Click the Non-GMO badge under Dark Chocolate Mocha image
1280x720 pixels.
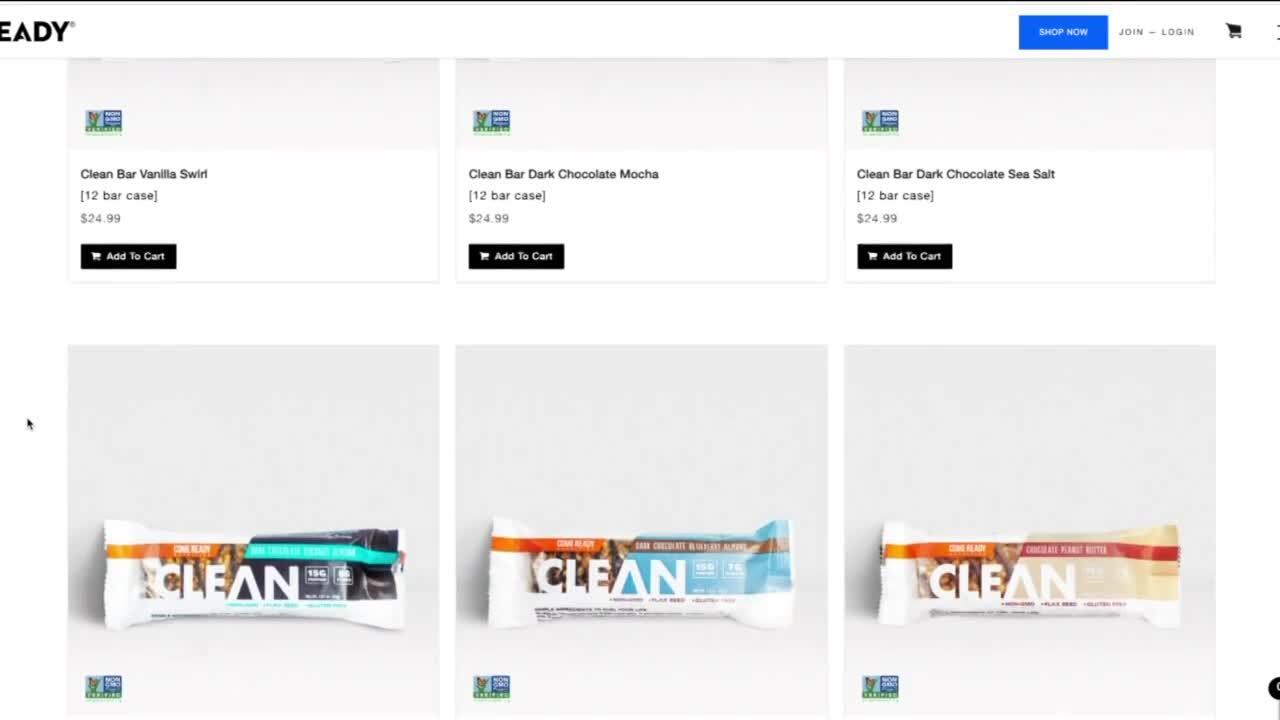pyautogui.click(x=491, y=122)
